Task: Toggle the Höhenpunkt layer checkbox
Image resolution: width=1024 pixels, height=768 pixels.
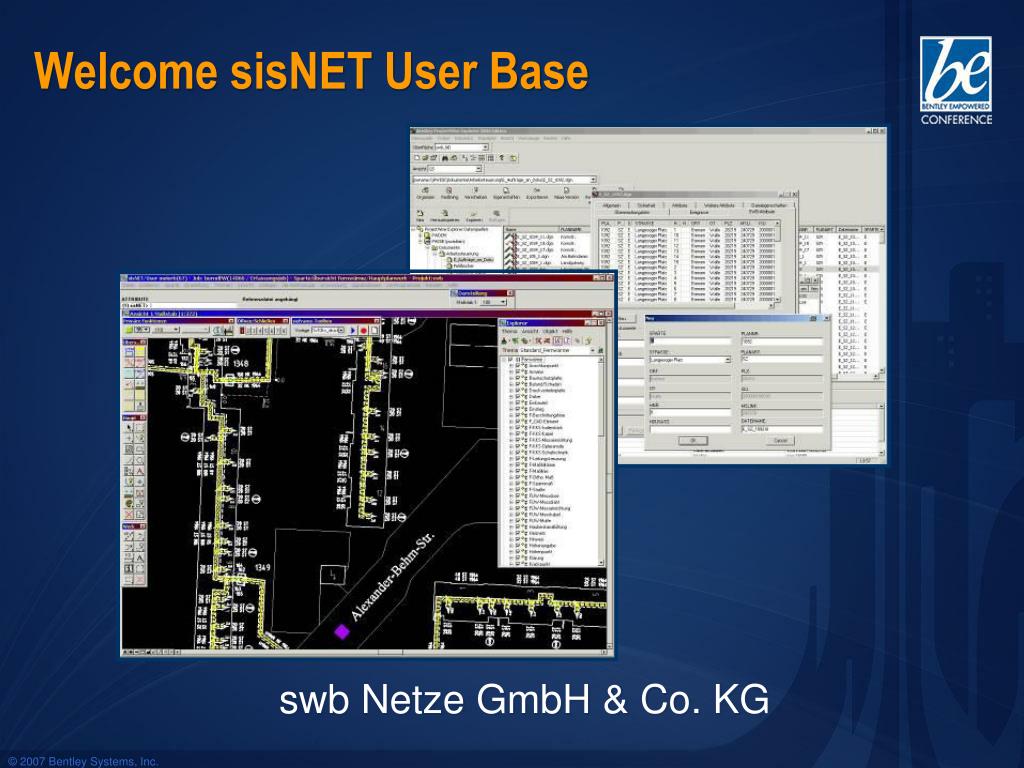Action: click(x=518, y=552)
